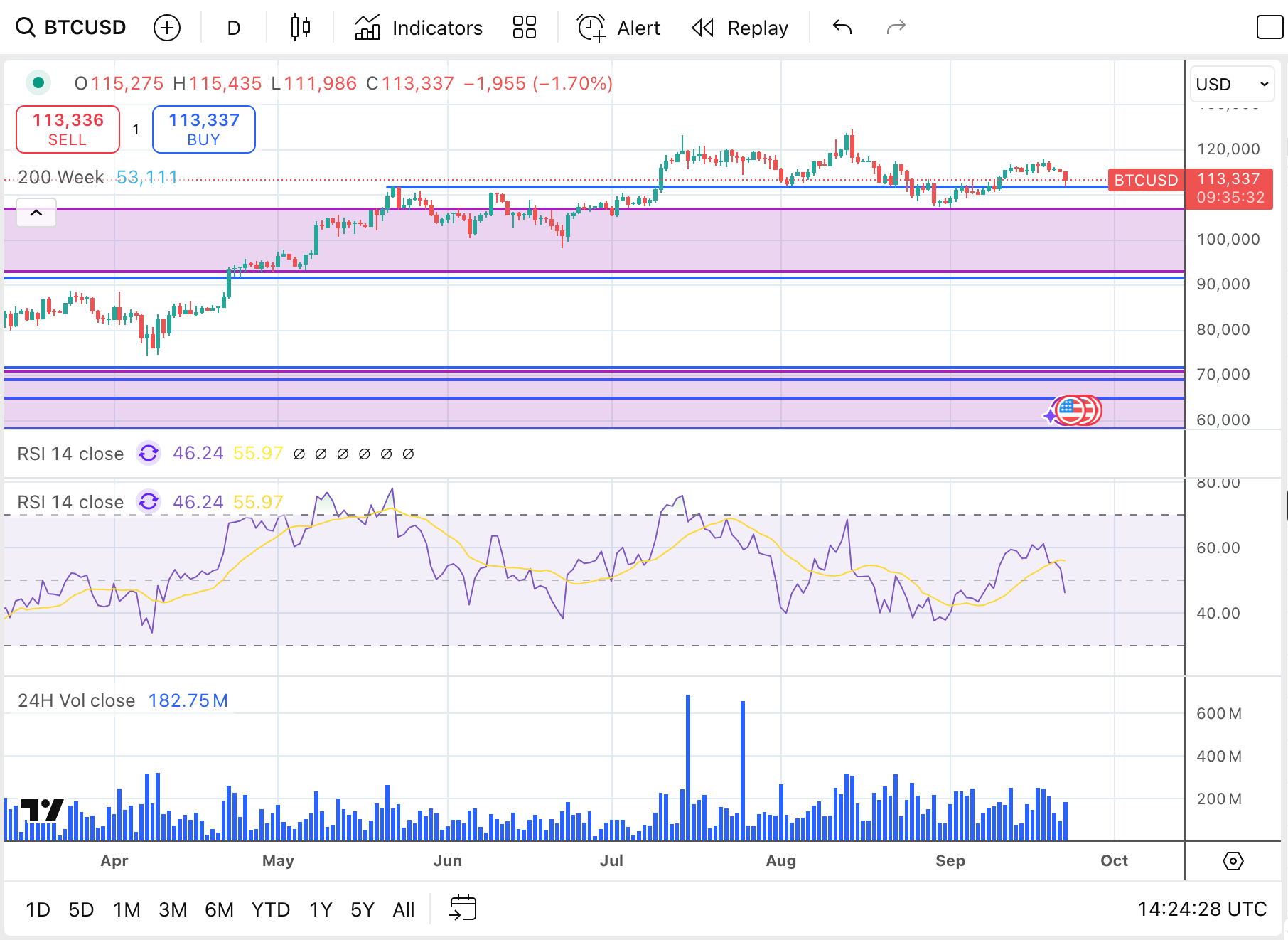1288x940 pixels.
Task: Click the Indicators chart icon
Action: point(367,28)
